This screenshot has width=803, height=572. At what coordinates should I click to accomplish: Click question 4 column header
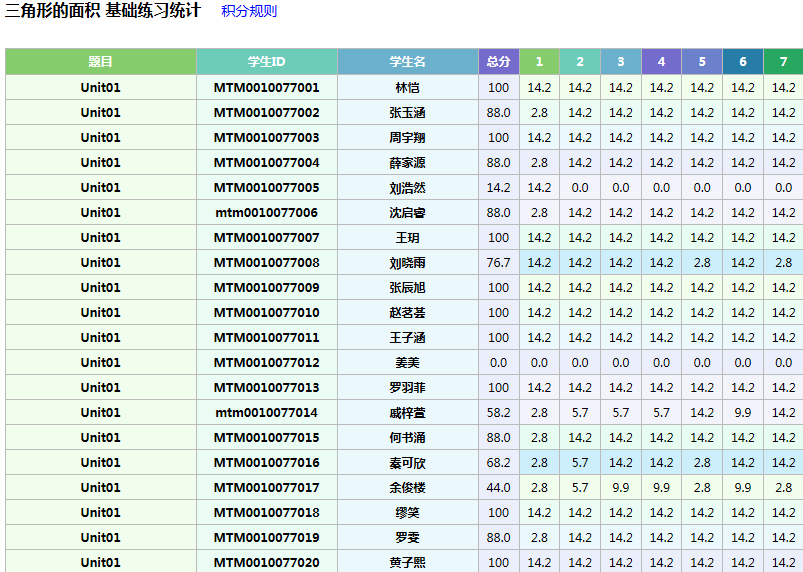(x=661, y=62)
